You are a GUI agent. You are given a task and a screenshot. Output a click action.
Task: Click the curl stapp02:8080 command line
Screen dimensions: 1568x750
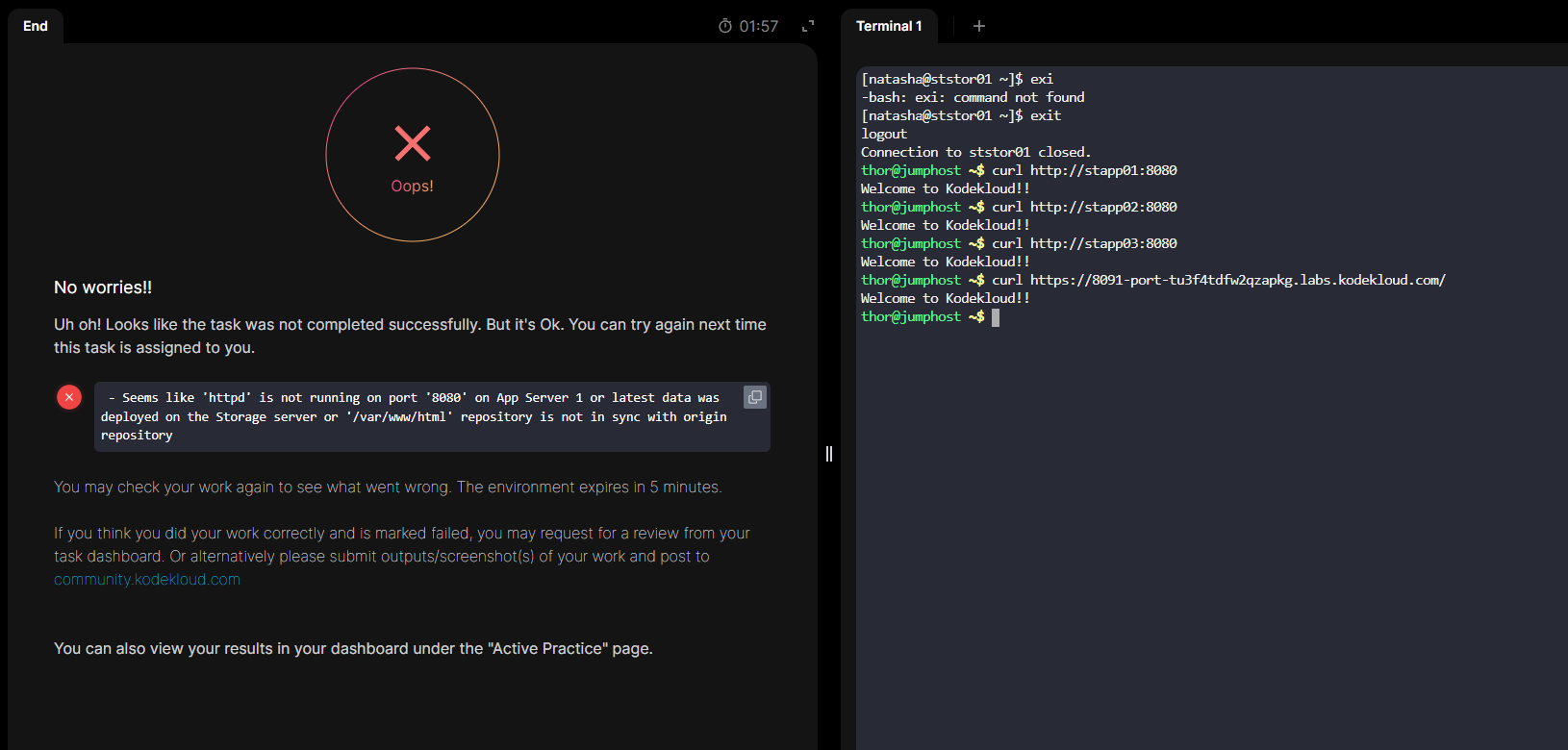(x=1084, y=207)
